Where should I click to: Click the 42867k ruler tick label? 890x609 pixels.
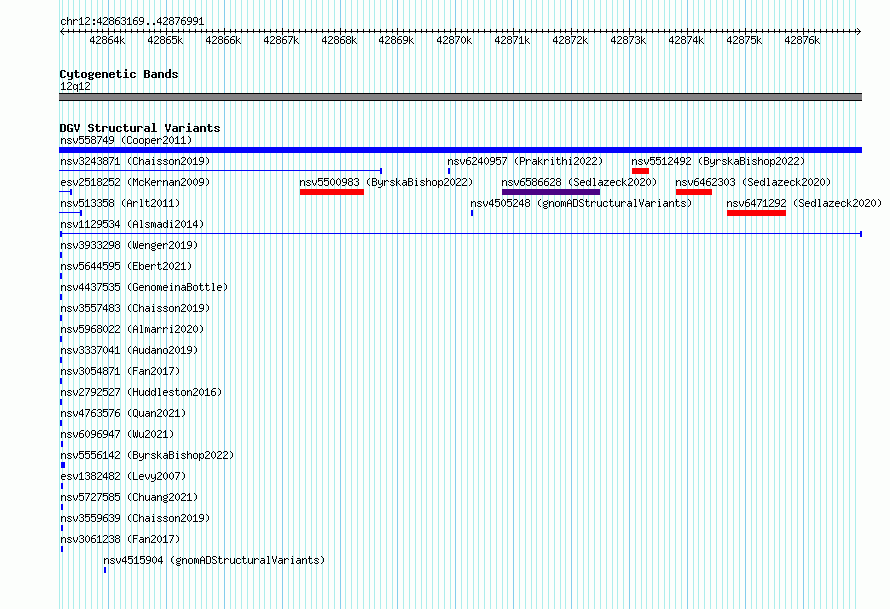[x=281, y=40]
